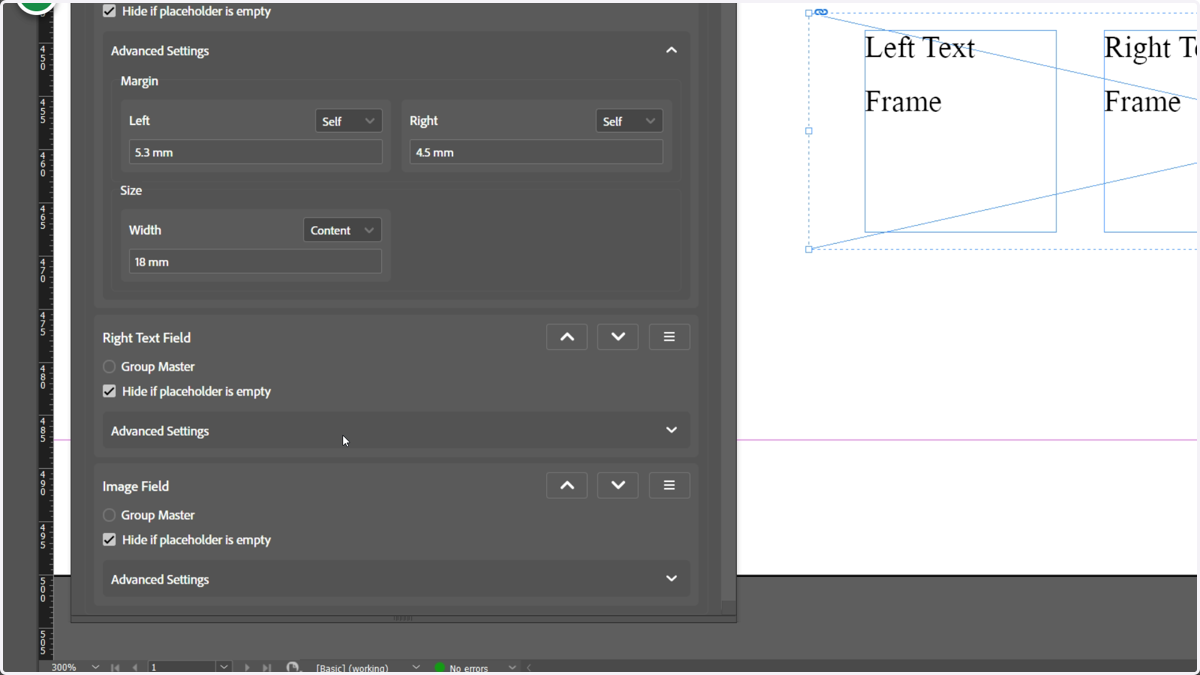Click the status bar scroll-left arrow
The width and height of the screenshot is (1200, 675).
(x=529, y=667)
